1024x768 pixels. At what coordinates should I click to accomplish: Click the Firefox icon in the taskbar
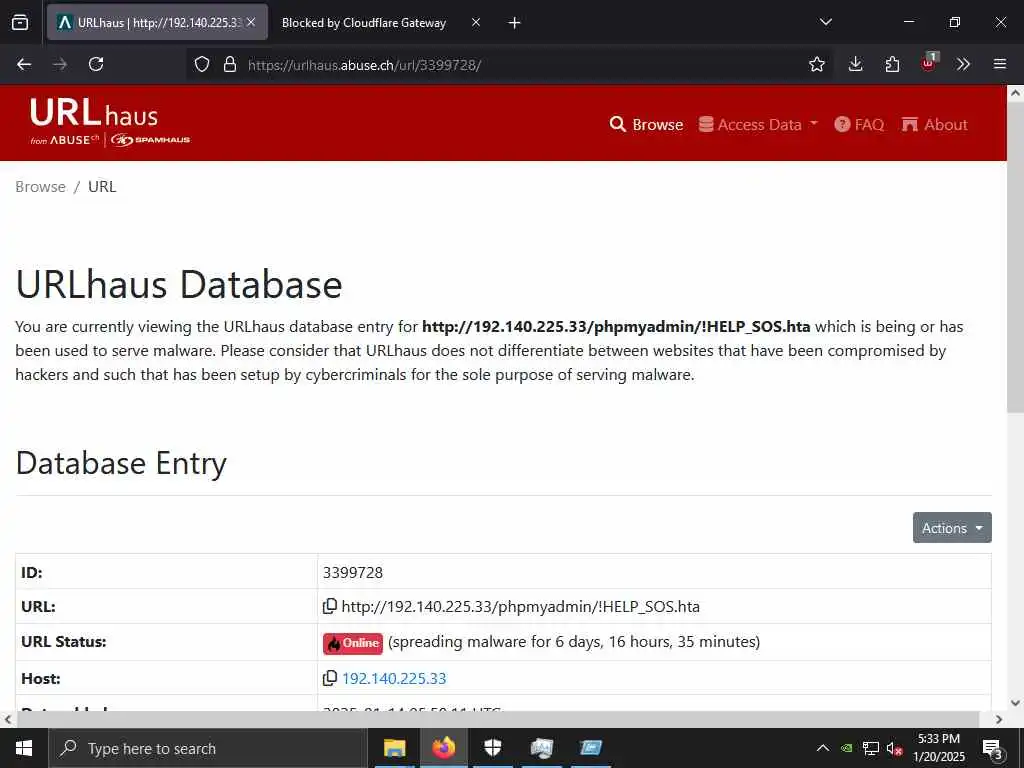pyautogui.click(x=443, y=748)
